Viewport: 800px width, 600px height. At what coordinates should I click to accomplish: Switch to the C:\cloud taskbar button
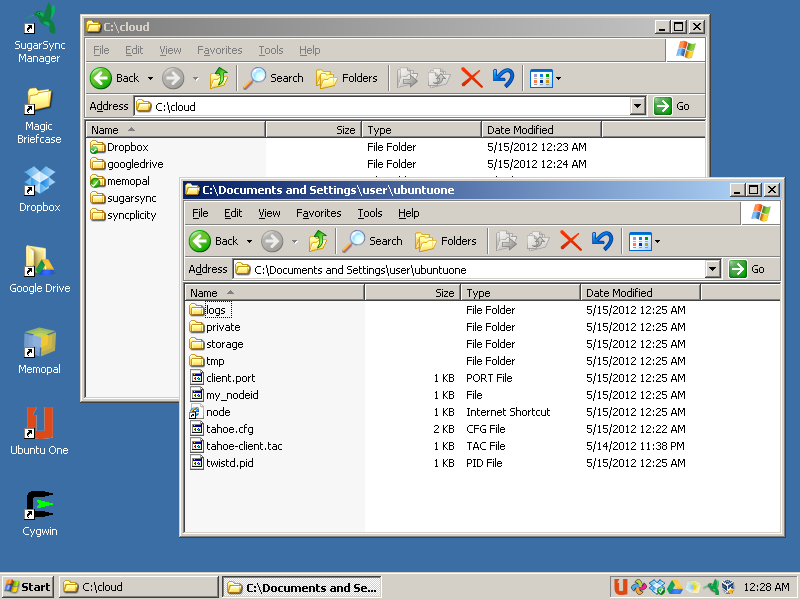pyautogui.click(x=138, y=587)
